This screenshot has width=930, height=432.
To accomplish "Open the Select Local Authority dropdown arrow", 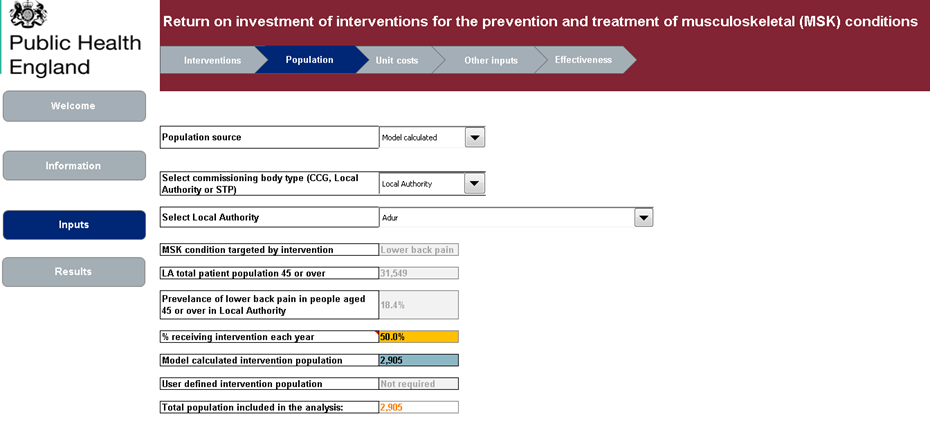I will pyautogui.click(x=644, y=218).
